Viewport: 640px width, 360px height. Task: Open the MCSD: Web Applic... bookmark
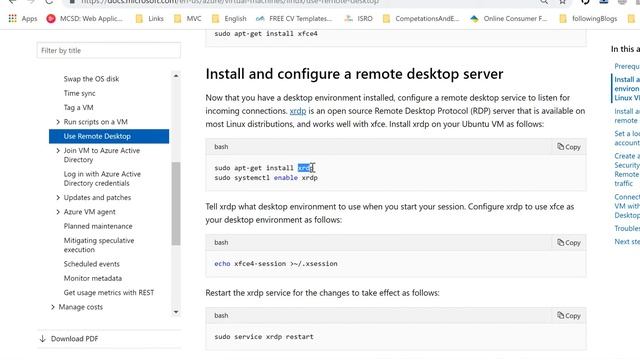[x=85, y=18]
